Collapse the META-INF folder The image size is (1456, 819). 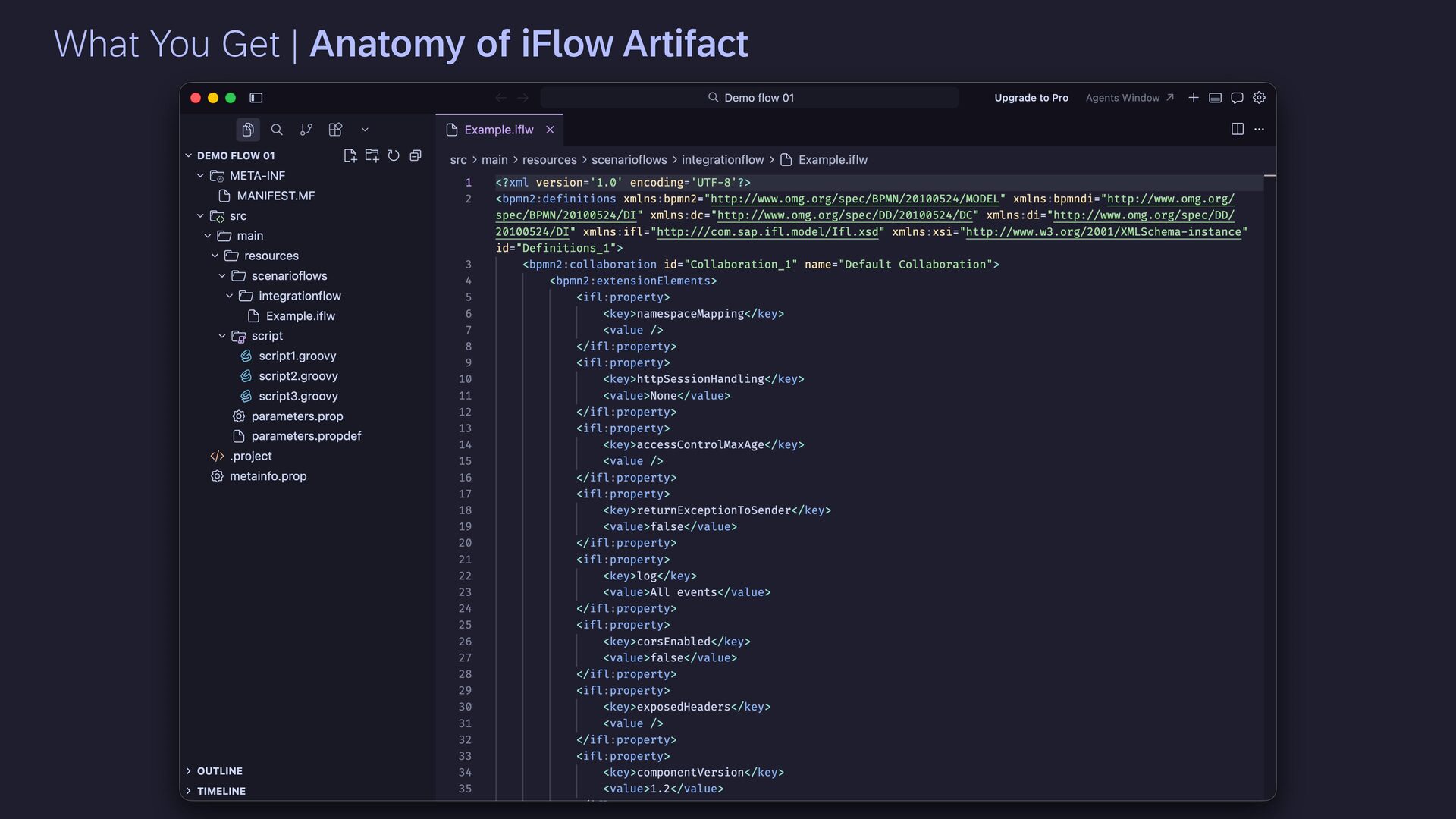coord(200,176)
